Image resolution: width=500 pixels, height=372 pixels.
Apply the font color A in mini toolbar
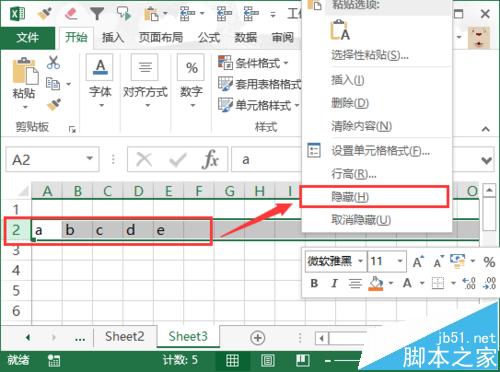pyautogui.click(x=407, y=284)
